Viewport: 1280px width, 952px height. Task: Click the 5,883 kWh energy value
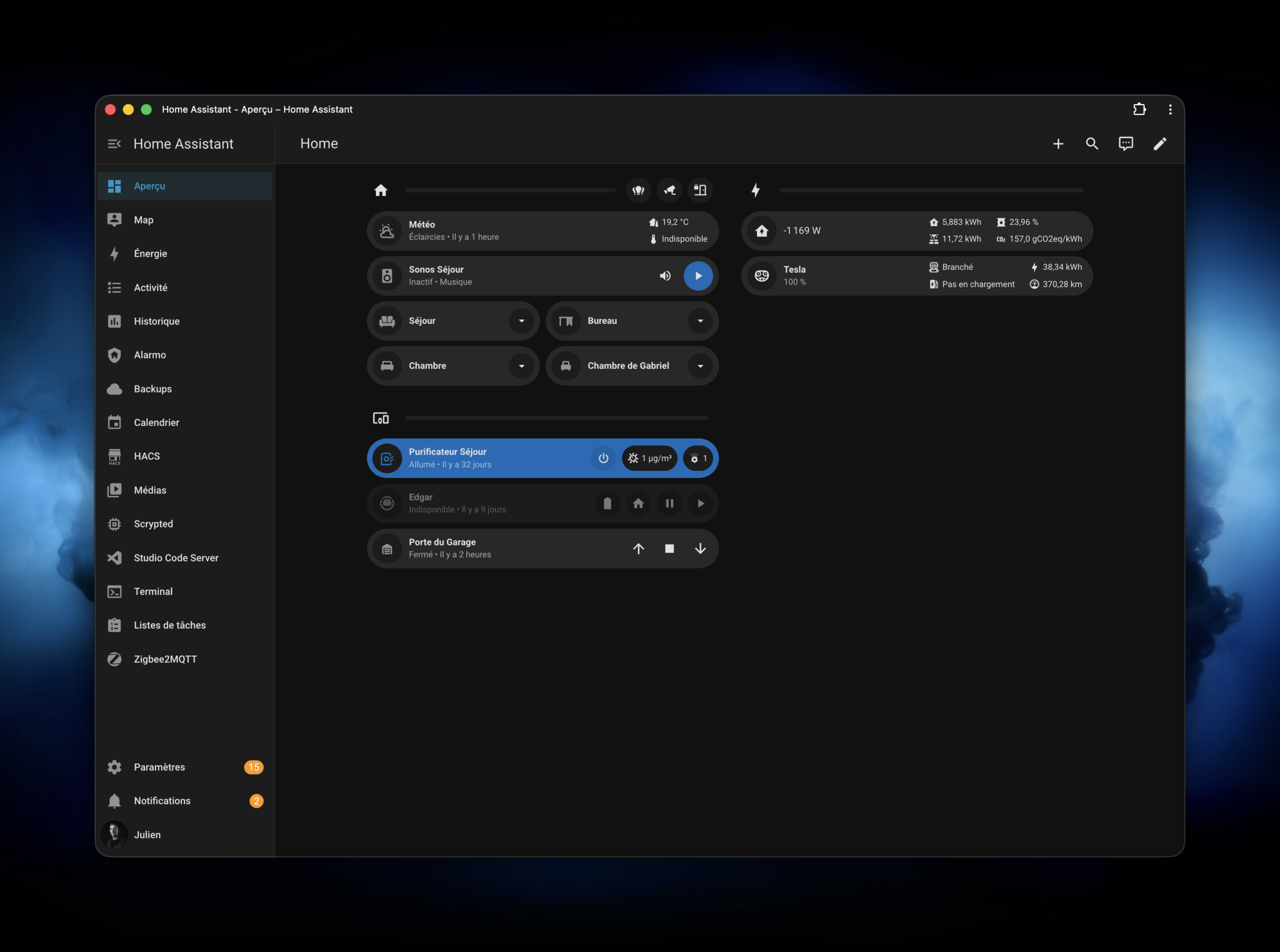tap(955, 222)
